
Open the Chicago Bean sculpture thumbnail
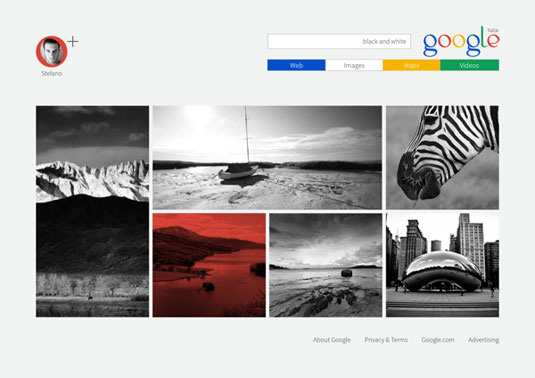pos(442,265)
